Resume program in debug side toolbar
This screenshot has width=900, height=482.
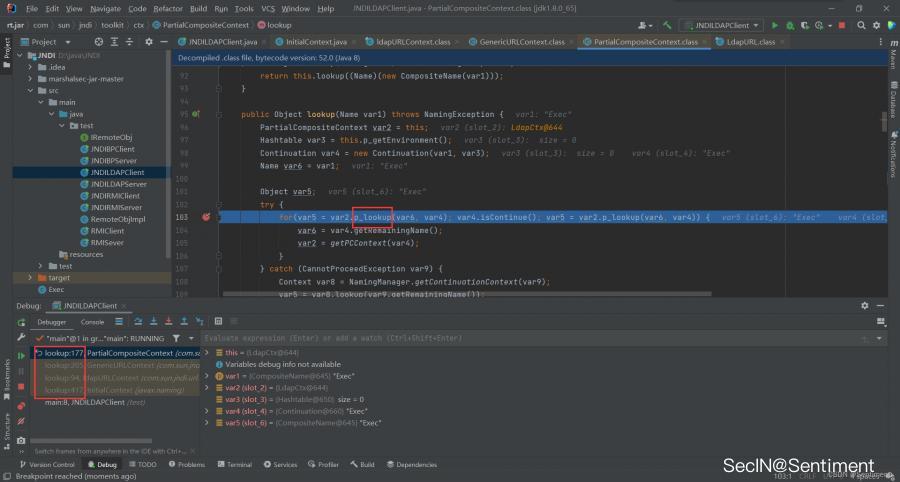(21, 355)
